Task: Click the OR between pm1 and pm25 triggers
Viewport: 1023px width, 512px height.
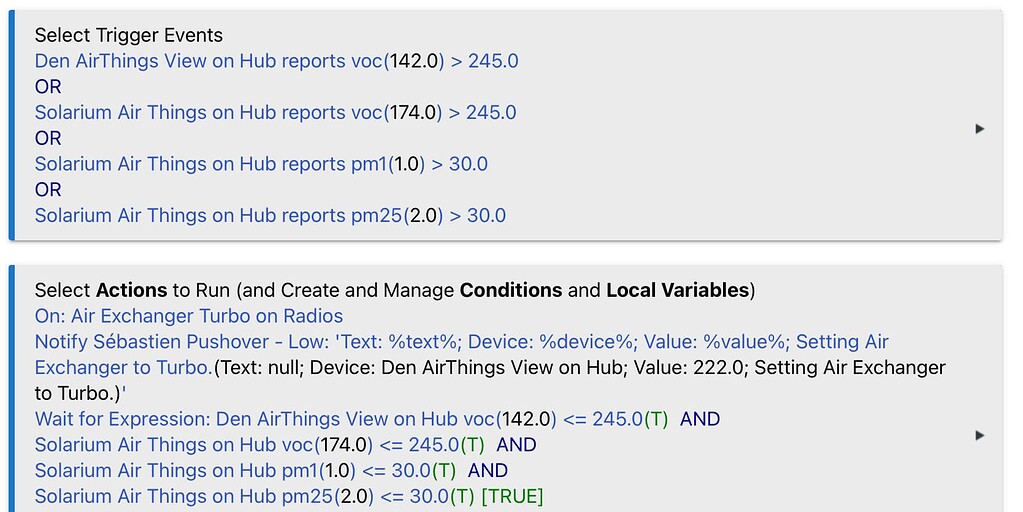Action: 48,190
